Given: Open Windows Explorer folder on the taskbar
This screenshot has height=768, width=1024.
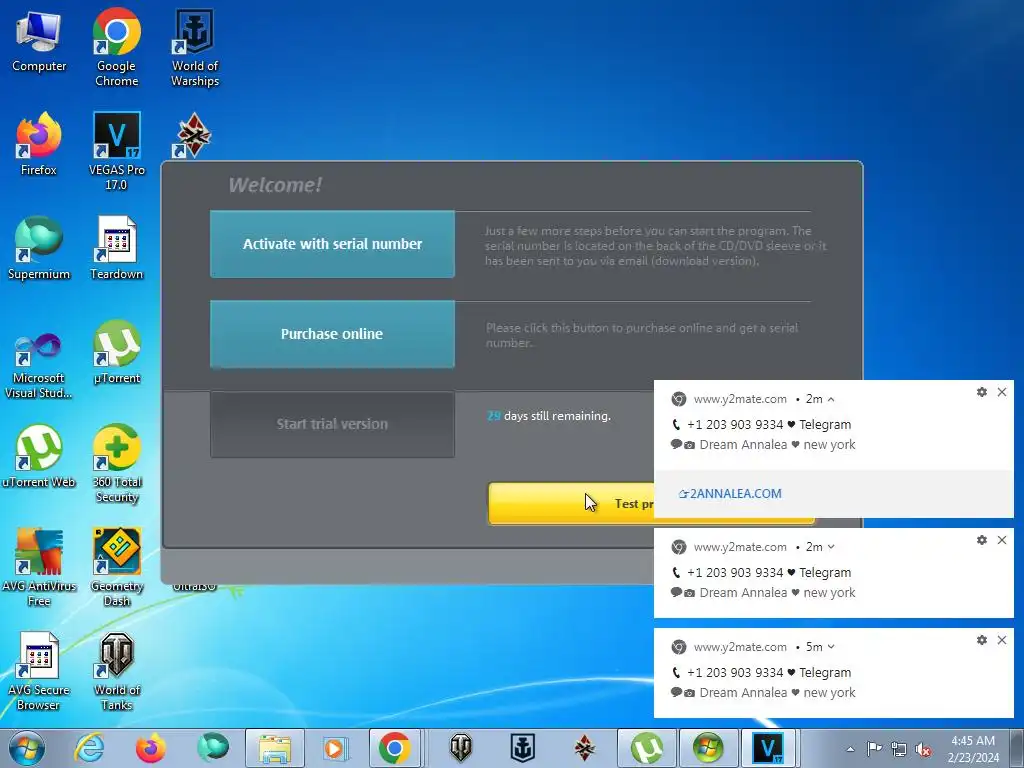Looking at the screenshot, I should click(274, 748).
